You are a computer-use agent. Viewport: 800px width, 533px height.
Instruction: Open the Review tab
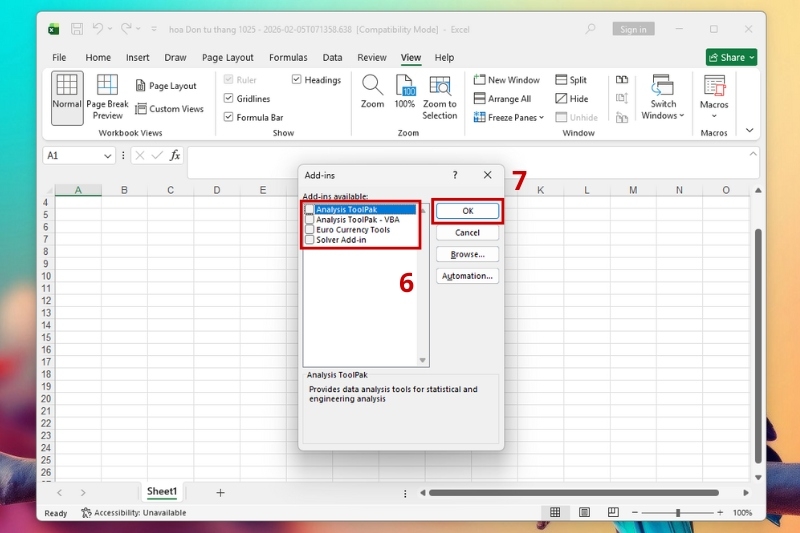point(372,58)
